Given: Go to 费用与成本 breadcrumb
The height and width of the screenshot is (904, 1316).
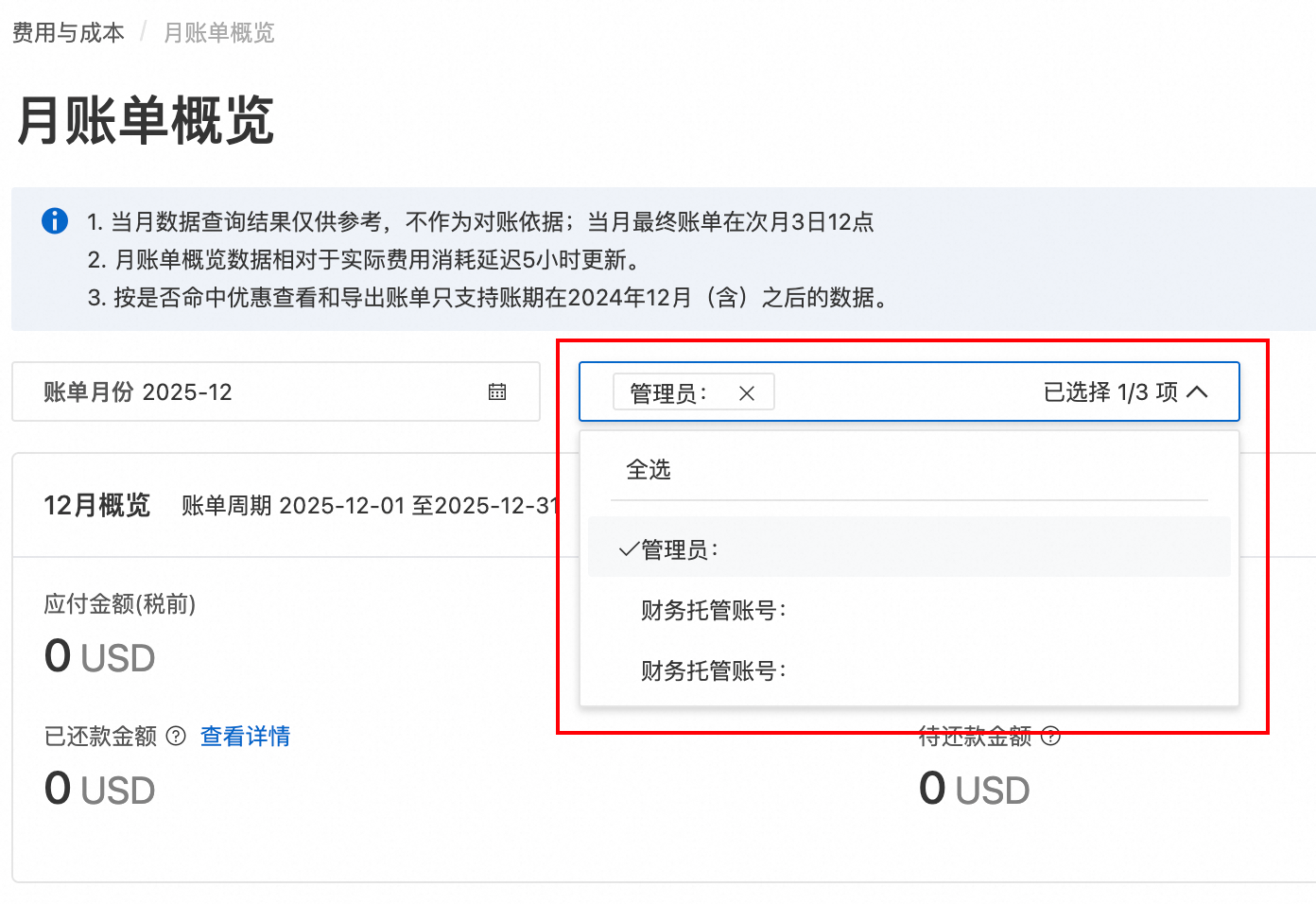Looking at the screenshot, I should tap(68, 33).
